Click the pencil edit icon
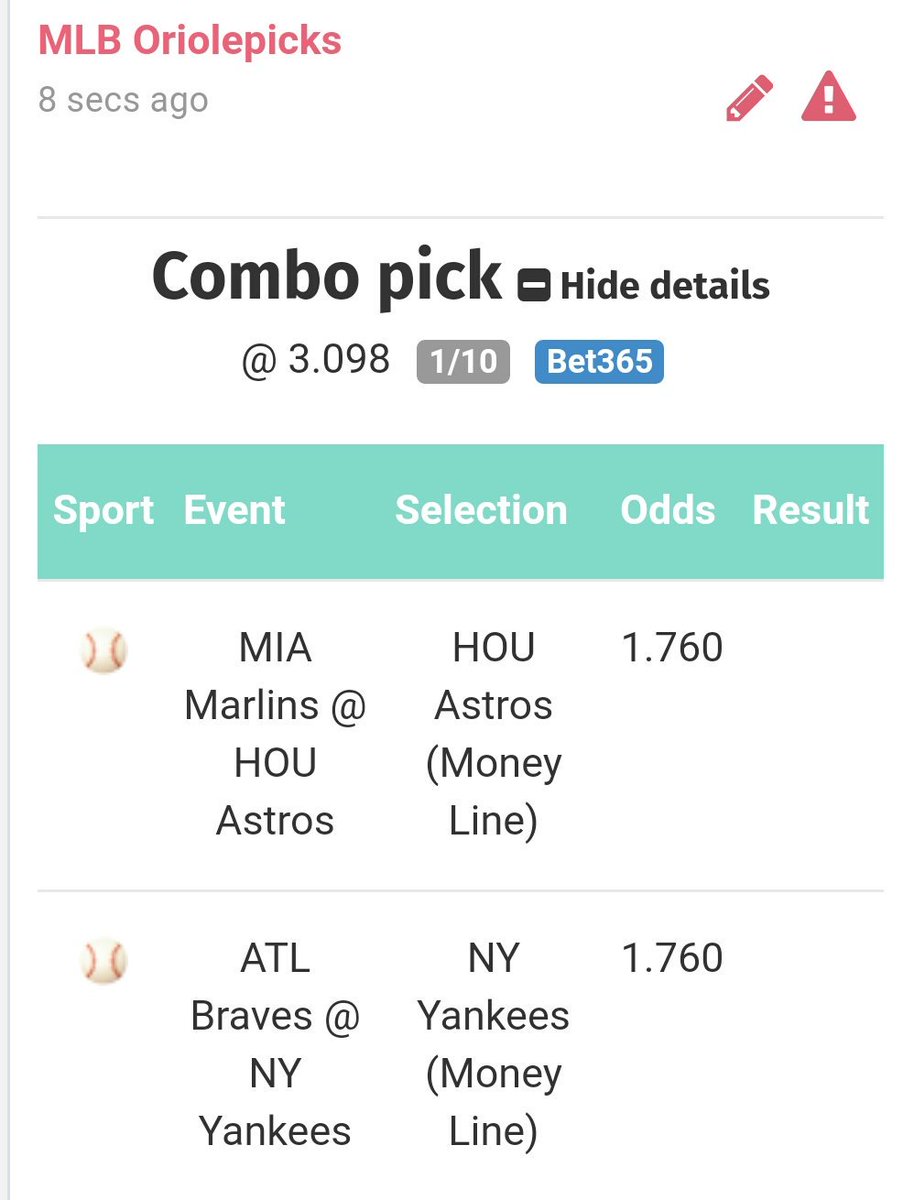 (749, 98)
